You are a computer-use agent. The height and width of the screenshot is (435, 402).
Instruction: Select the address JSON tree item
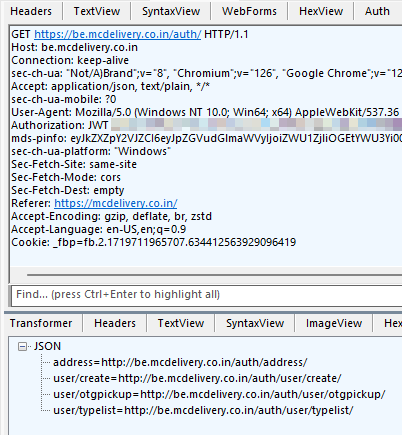pos(180,362)
